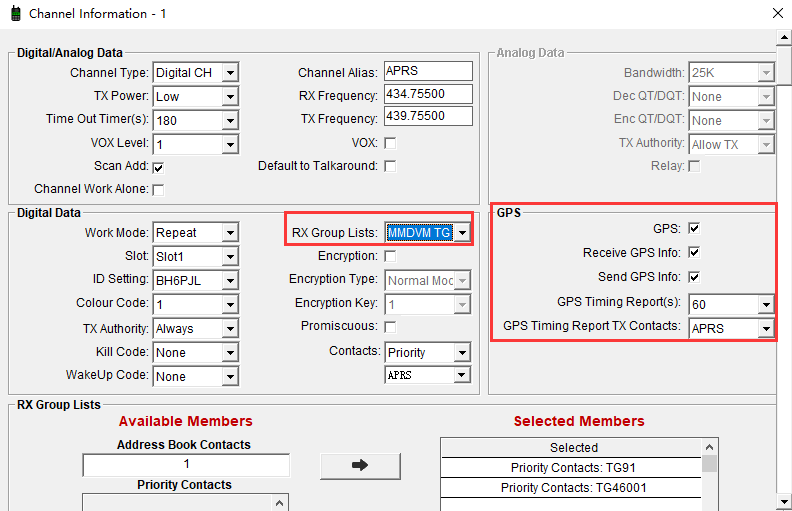Disable the Send GPS Info checkbox
792x511 pixels.
click(x=694, y=277)
